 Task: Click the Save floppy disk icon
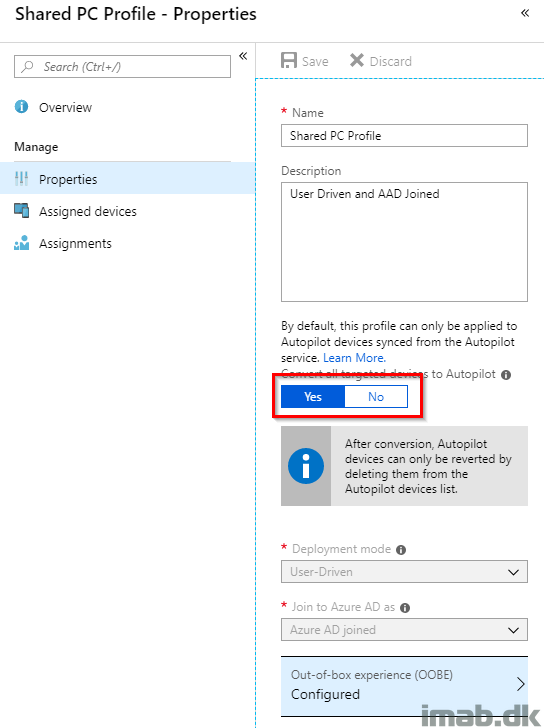(x=289, y=60)
